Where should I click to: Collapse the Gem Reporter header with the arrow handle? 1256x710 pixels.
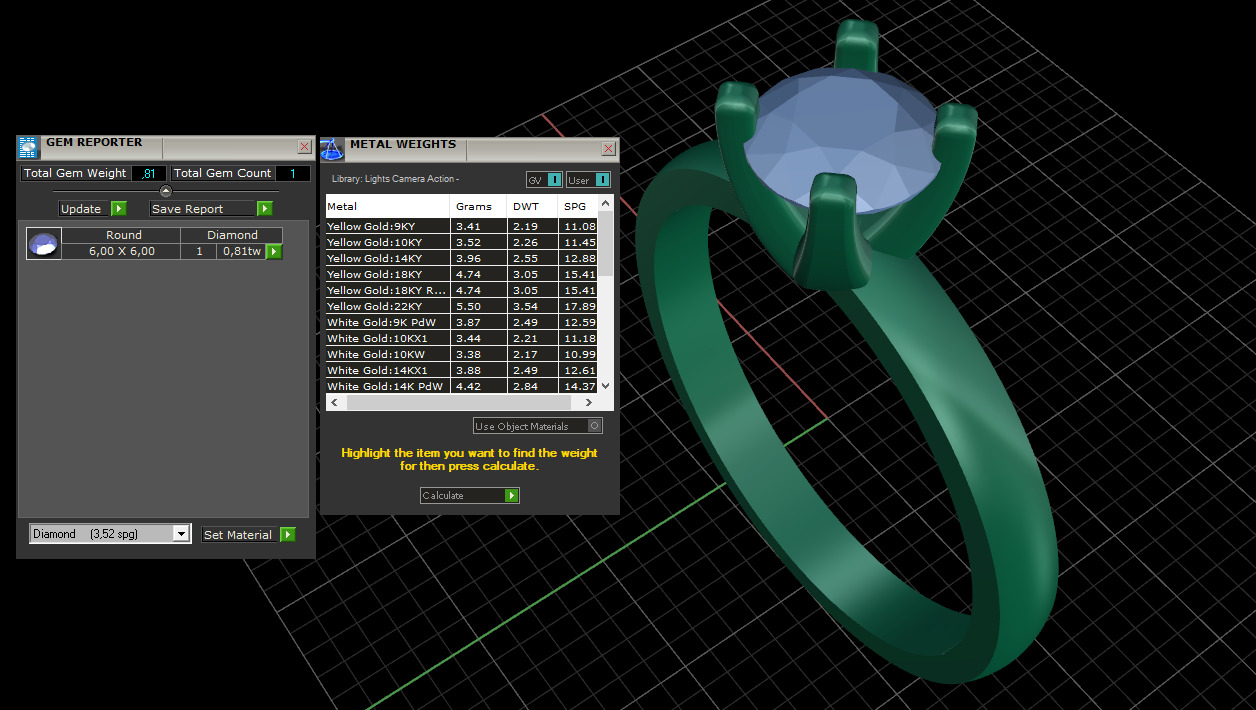[166, 191]
